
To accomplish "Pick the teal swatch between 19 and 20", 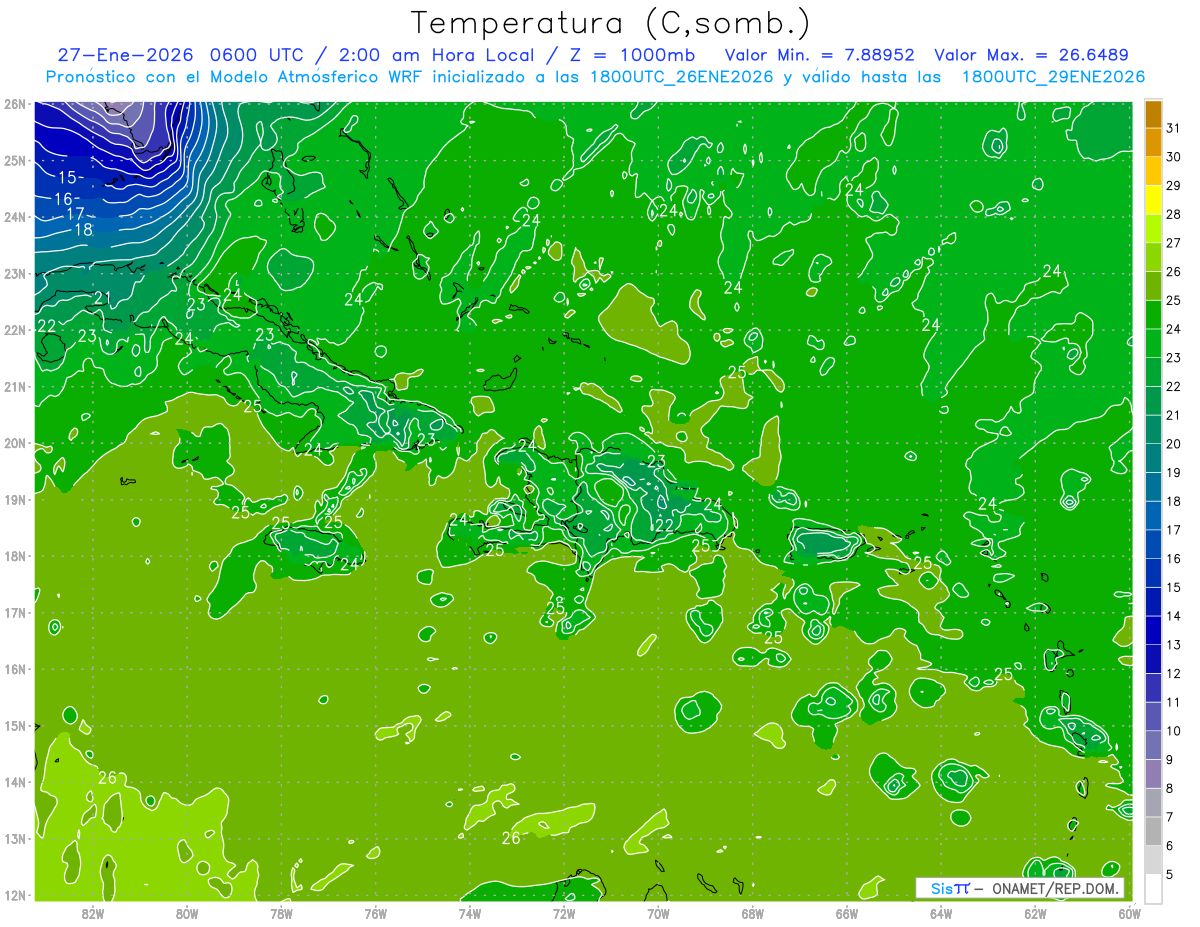I will coord(1153,458).
